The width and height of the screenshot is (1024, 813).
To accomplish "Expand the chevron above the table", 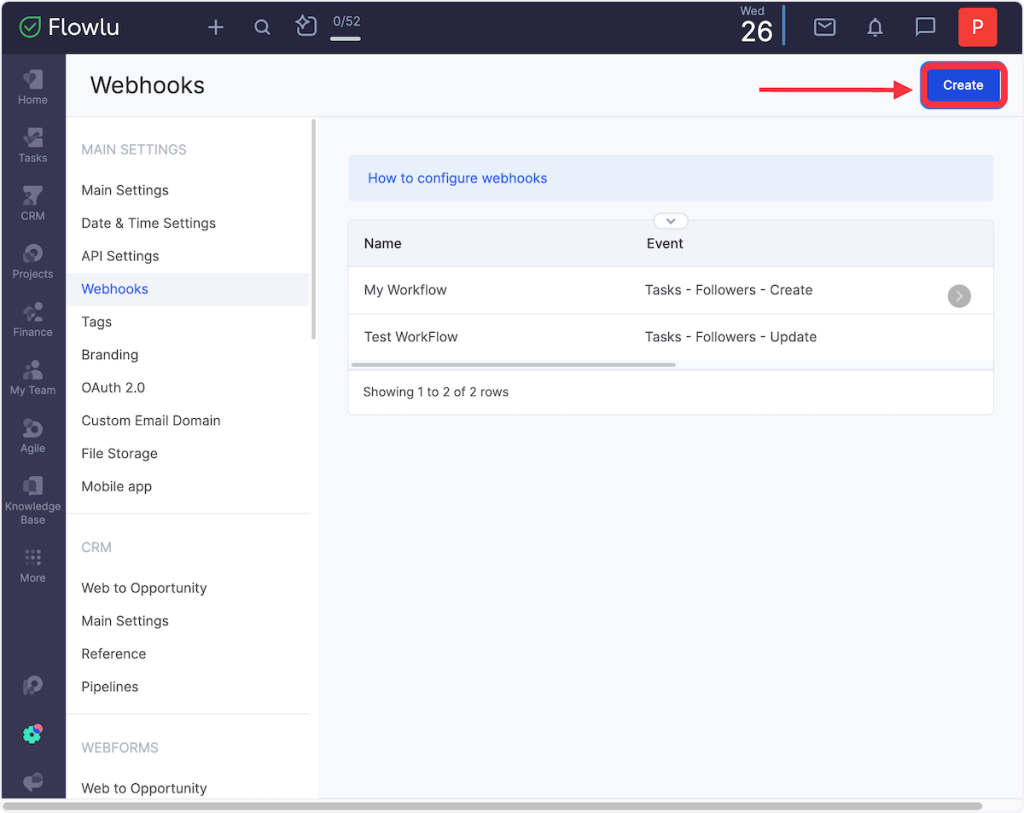I will 670,221.
